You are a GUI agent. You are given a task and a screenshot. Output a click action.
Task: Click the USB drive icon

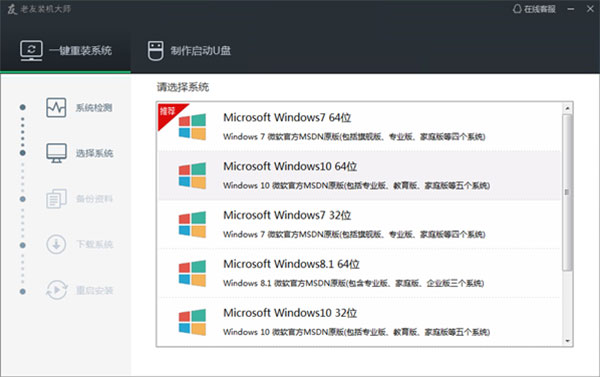155,51
